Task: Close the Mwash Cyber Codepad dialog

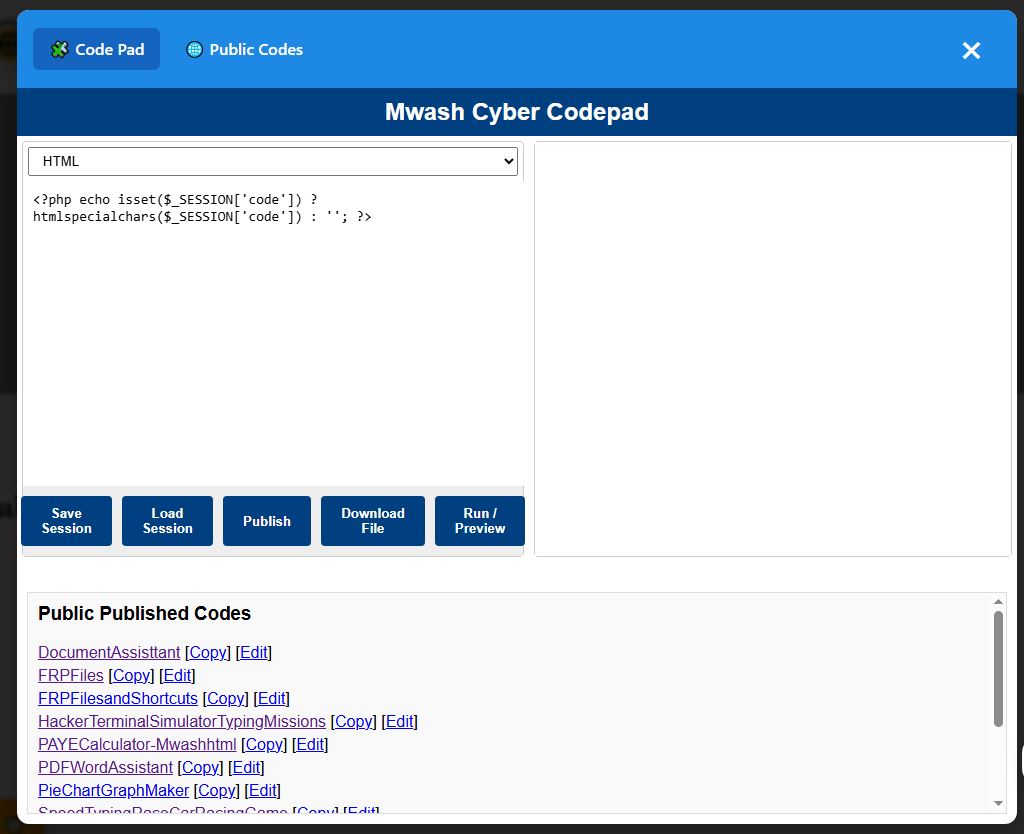Action: tap(970, 50)
